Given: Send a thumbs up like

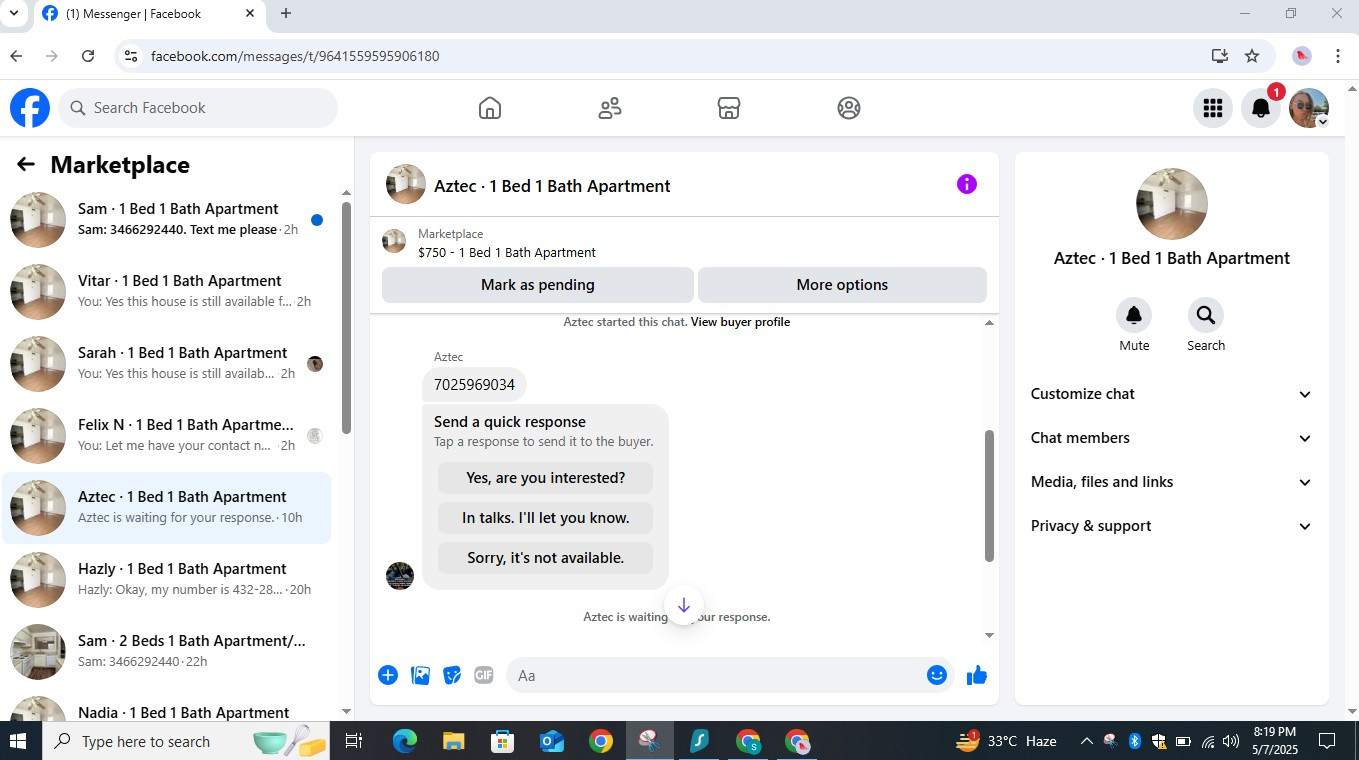Looking at the screenshot, I should click(x=977, y=675).
